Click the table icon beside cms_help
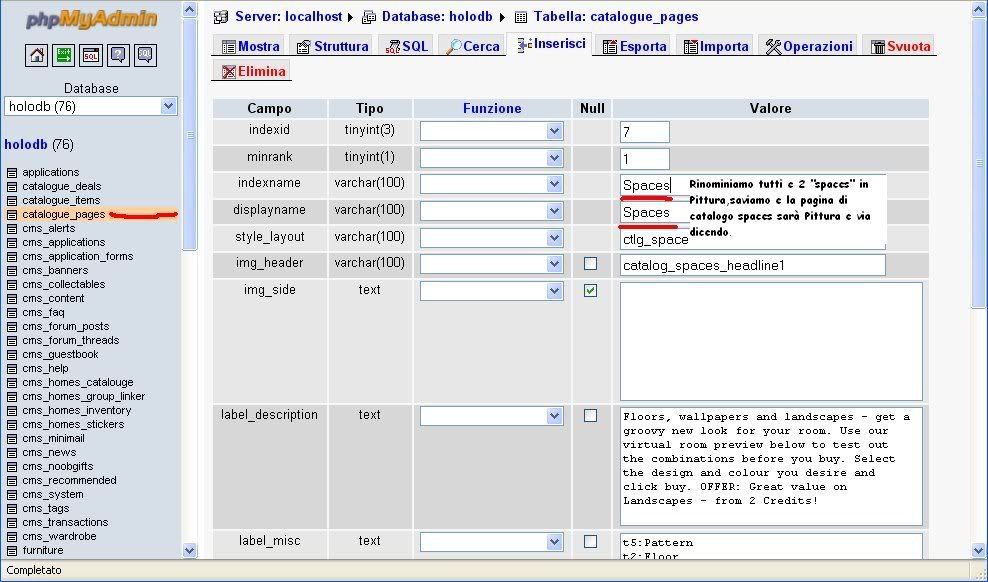Image resolution: width=988 pixels, height=582 pixels. point(11,368)
